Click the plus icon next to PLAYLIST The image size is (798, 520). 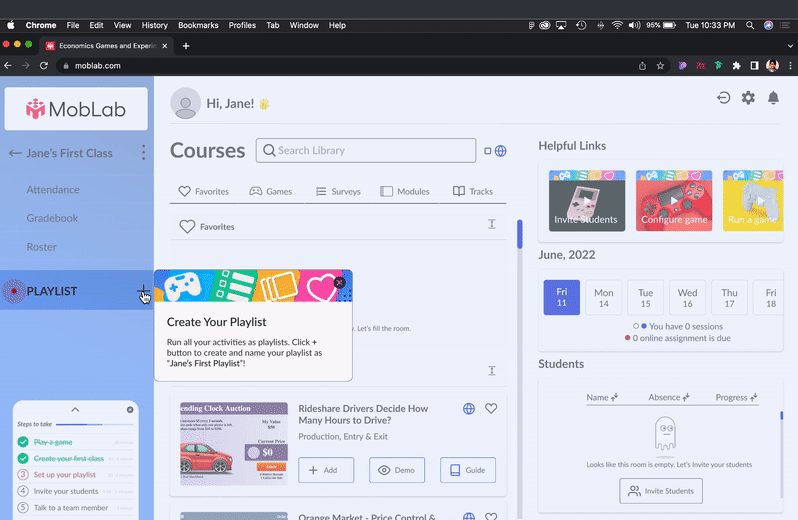[143, 292]
